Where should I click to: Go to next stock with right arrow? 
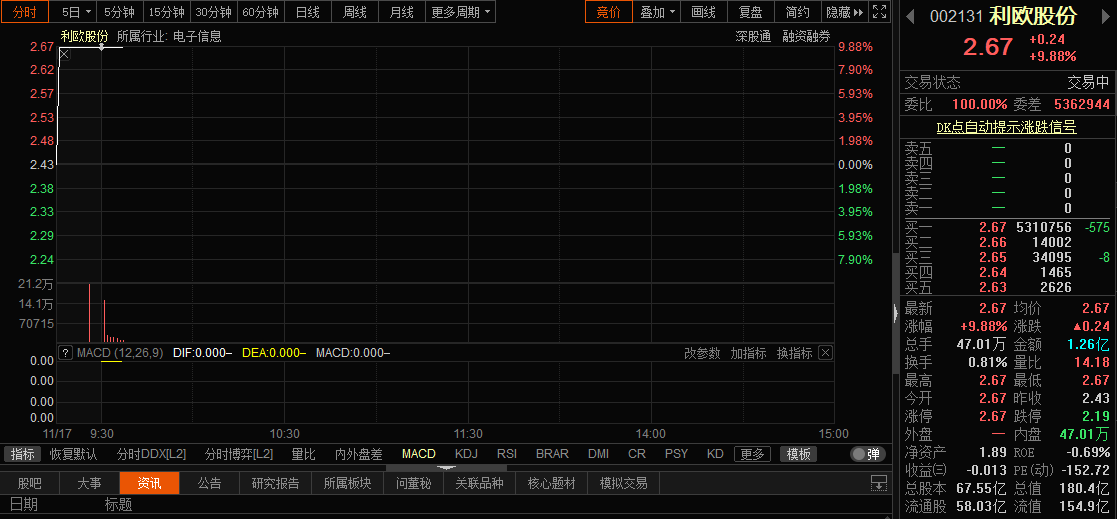pyautogui.click(x=1106, y=17)
